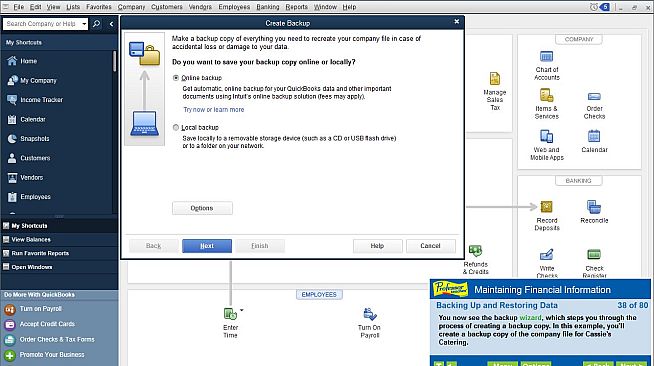Open the search box dropdown arrow

tap(84, 24)
